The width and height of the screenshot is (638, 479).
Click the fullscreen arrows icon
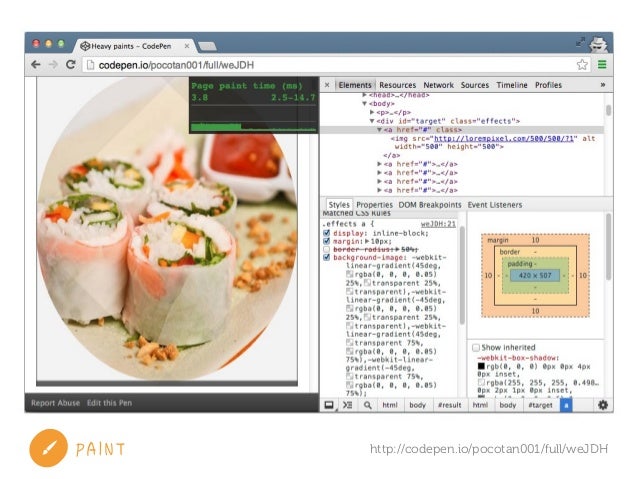pos(580,42)
